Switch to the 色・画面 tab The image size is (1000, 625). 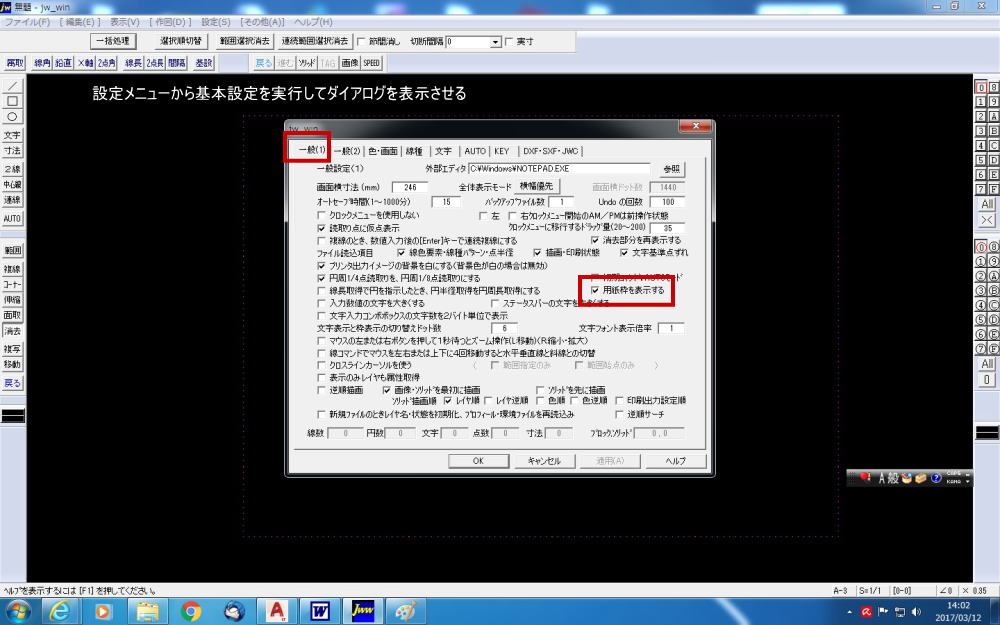coord(383,151)
